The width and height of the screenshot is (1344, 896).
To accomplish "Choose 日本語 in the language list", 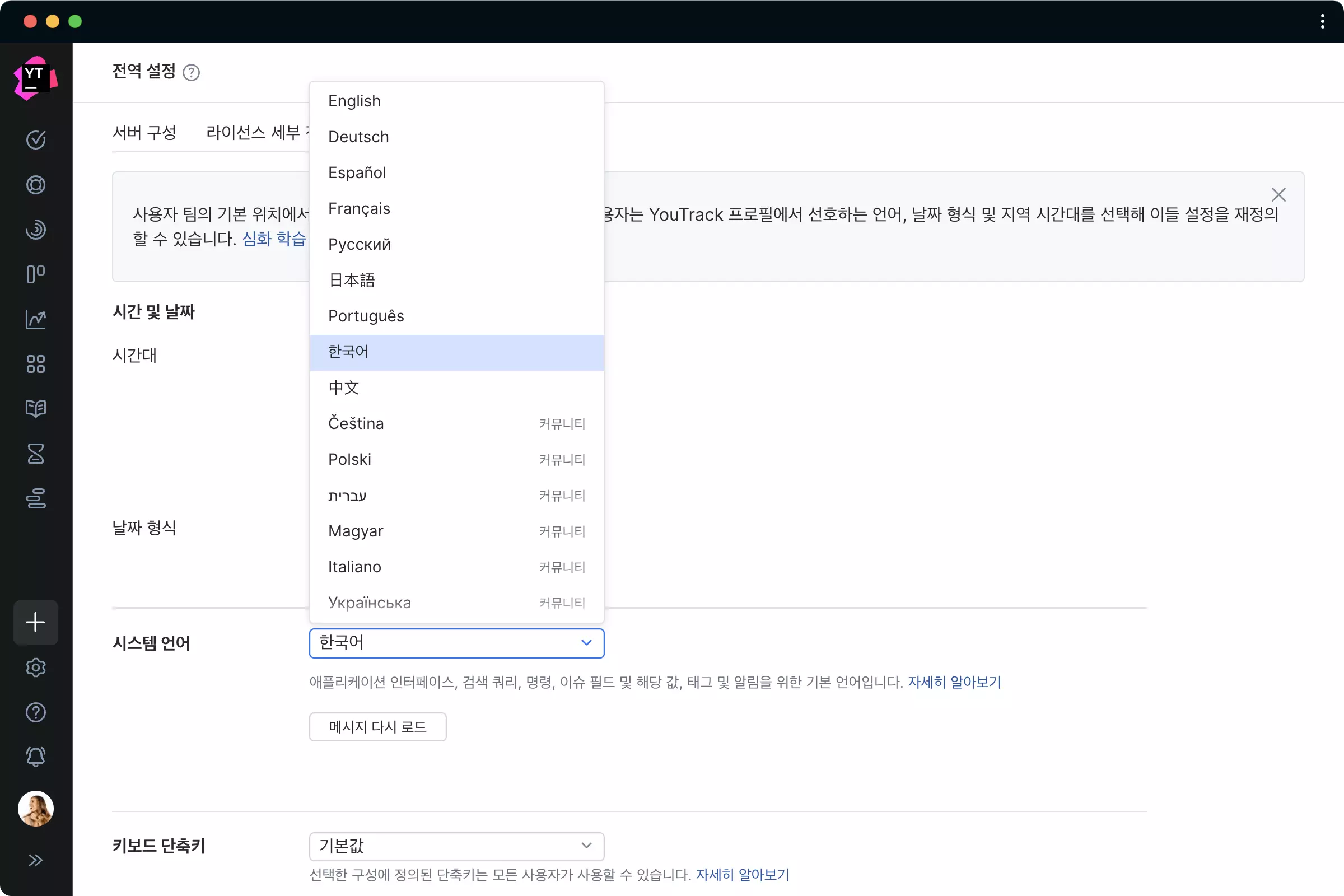I will 352,280.
